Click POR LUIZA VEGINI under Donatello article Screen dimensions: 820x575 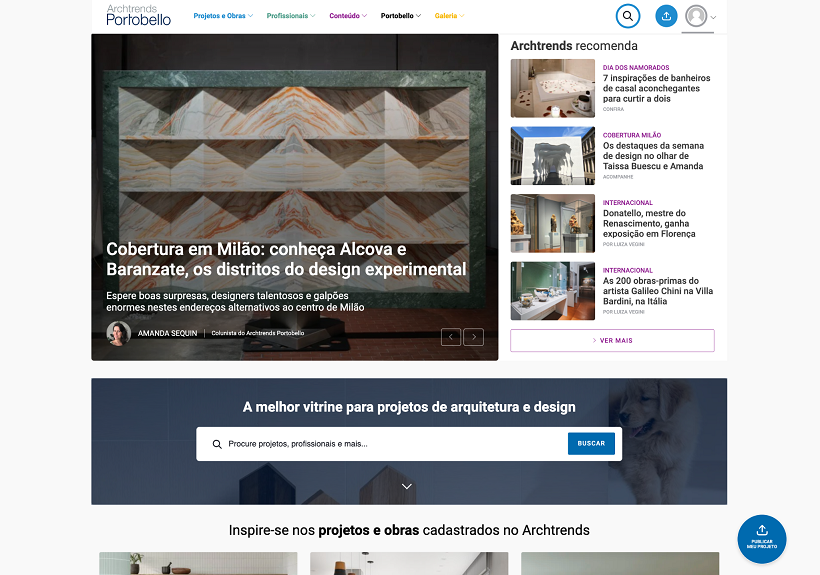coord(623,244)
